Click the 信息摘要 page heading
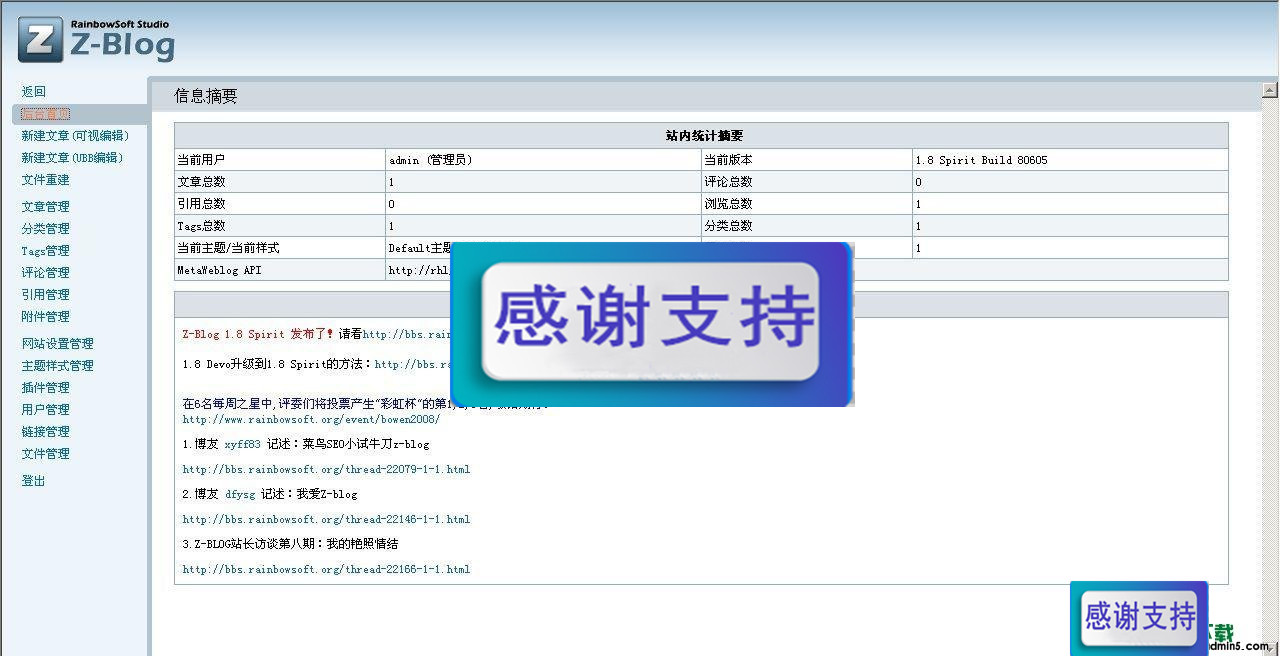Image resolution: width=1280 pixels, height=656 pixels. tap(206, 96)
